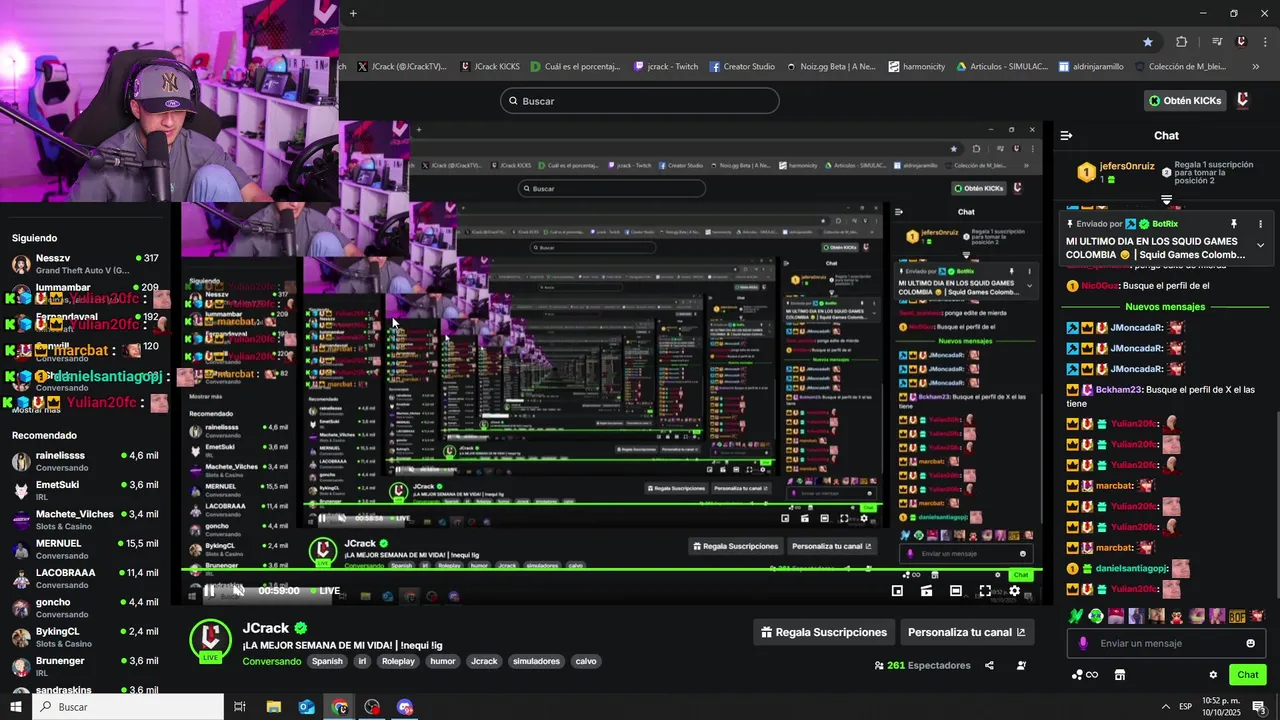Open viewers list icon beside share
Image resolution: width=1280 pixels, height=720 pixels.
tap(1021, 665)
